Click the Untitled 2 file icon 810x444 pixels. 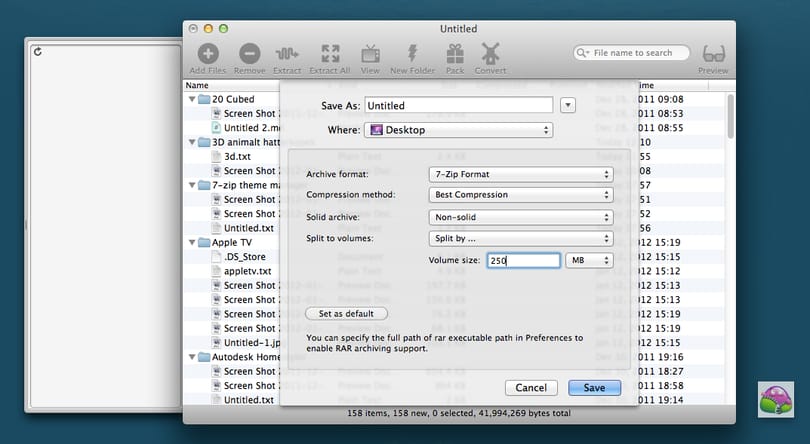217,128
